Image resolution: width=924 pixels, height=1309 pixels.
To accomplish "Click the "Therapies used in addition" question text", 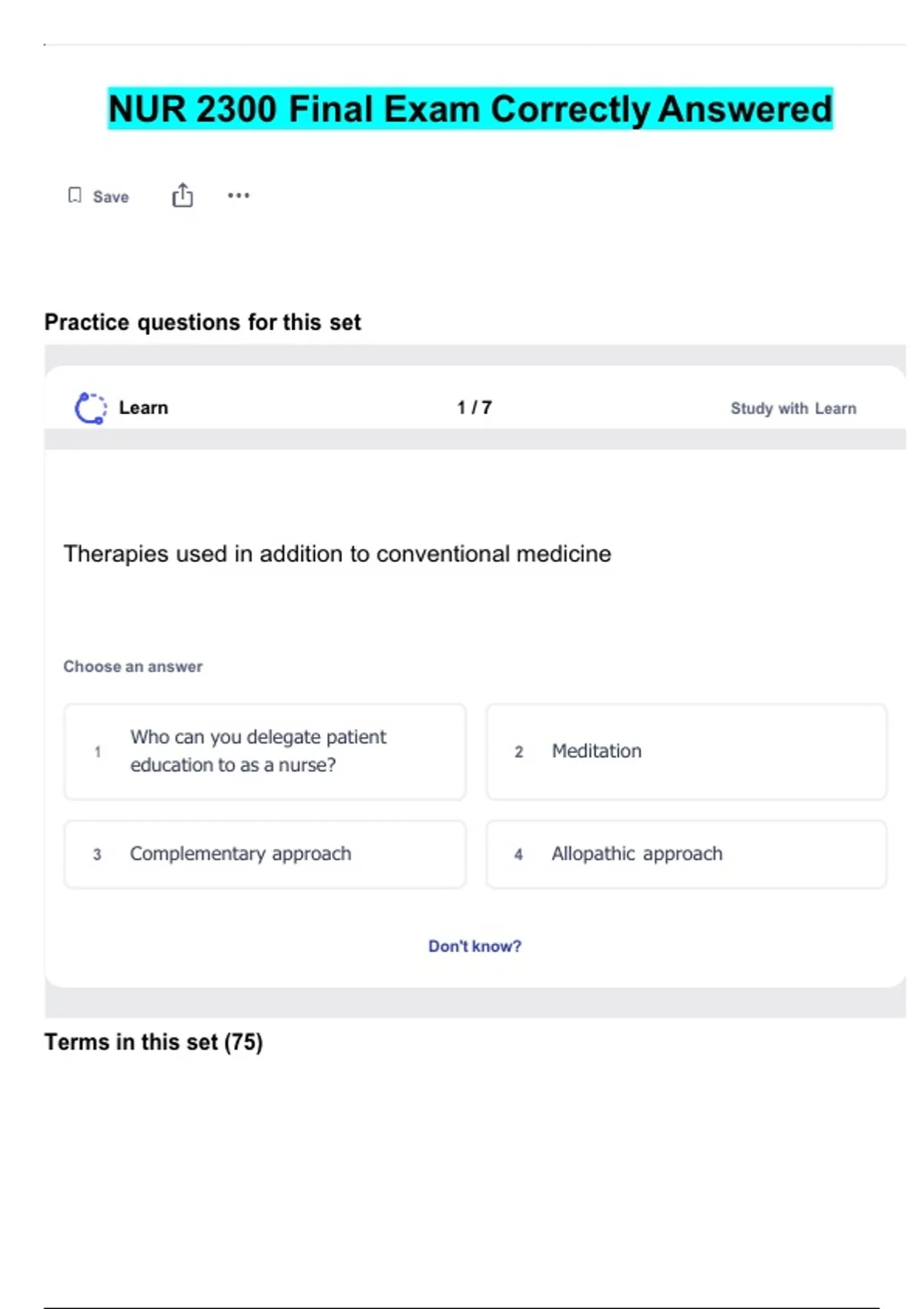I will point(337,554).
